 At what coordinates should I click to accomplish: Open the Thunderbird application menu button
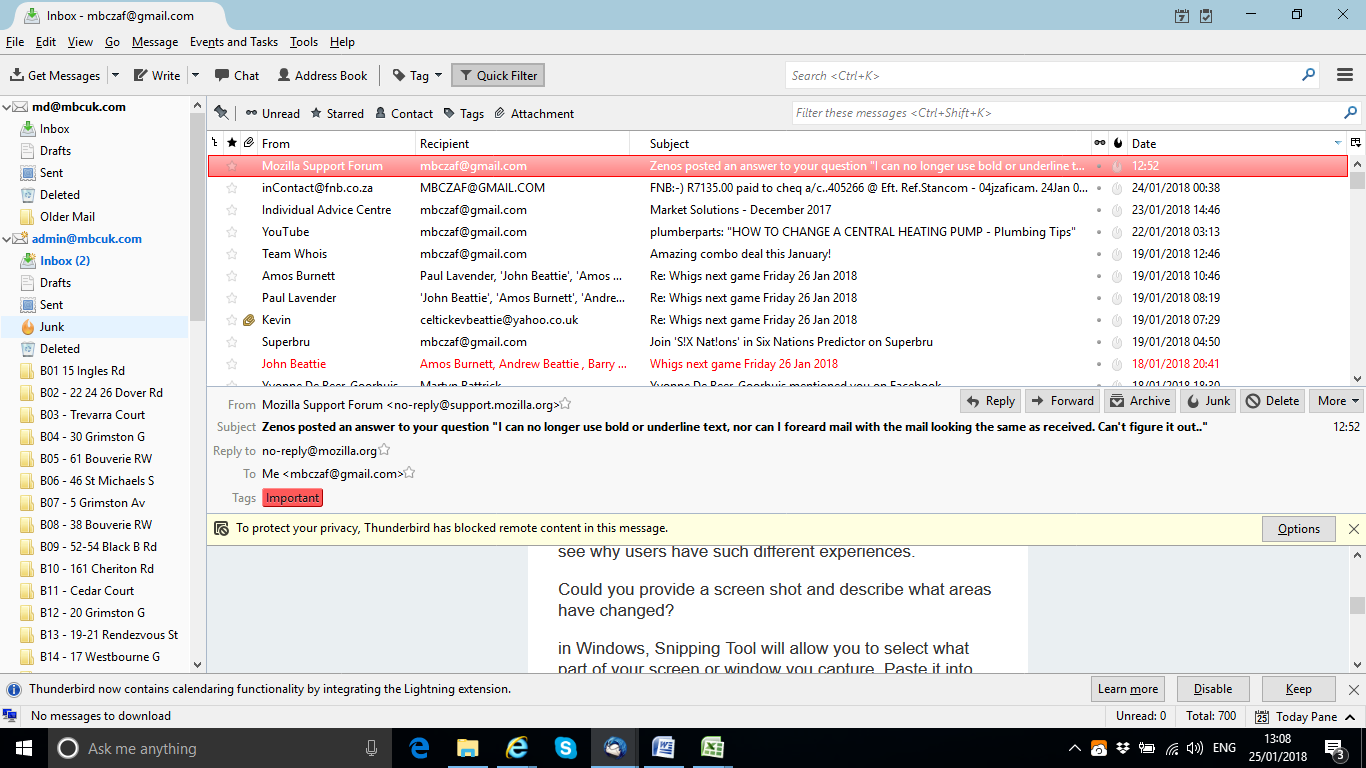1345,75
